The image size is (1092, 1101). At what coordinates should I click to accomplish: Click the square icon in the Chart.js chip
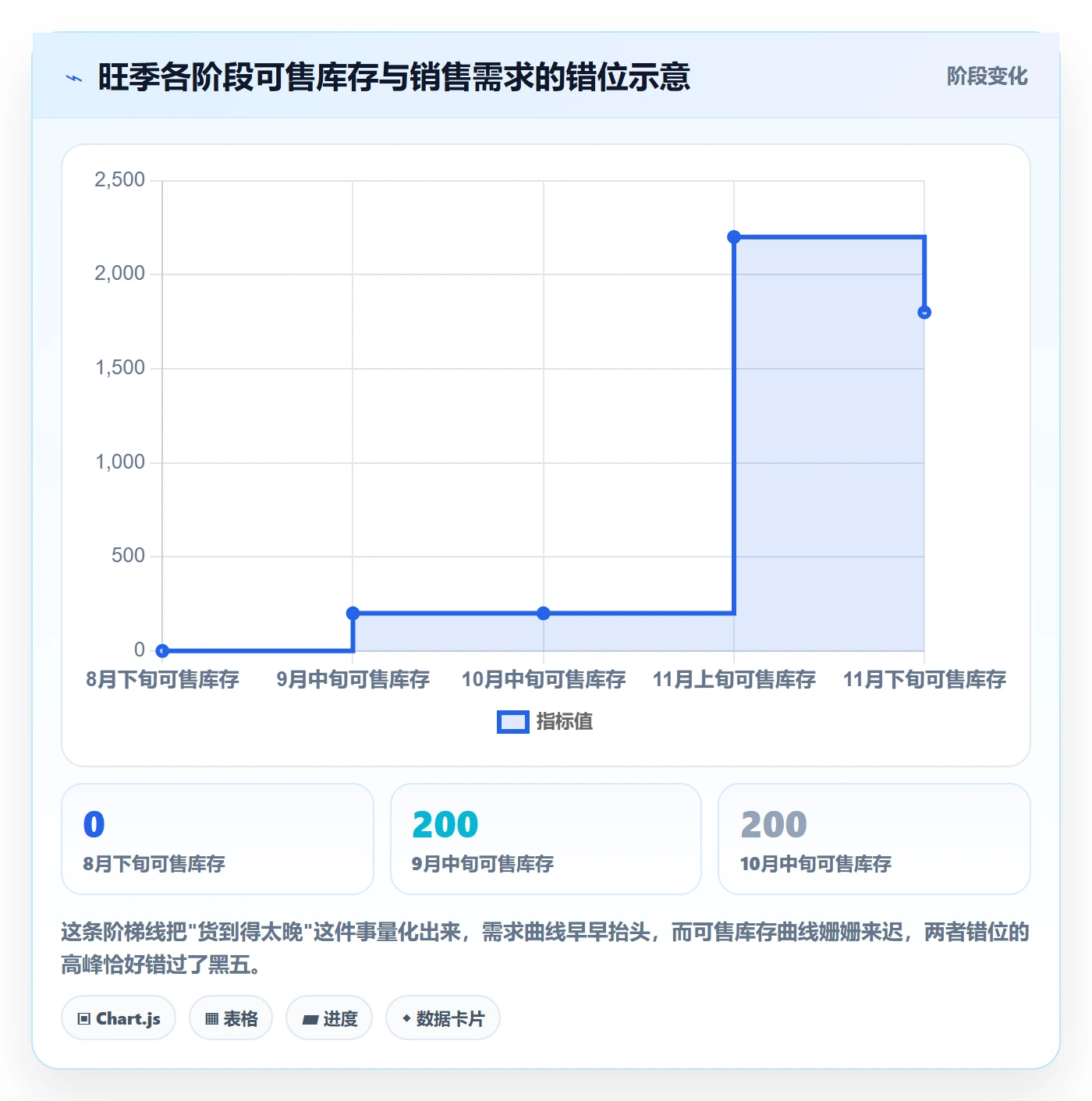[x=84, y=1019]
